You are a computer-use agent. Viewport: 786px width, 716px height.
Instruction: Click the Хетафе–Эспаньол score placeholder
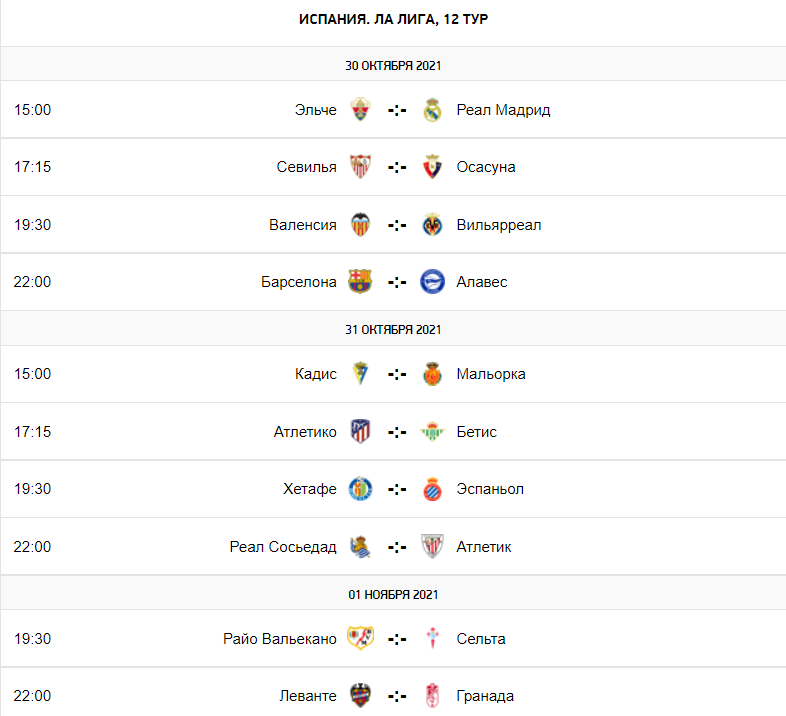coord(397,489)
